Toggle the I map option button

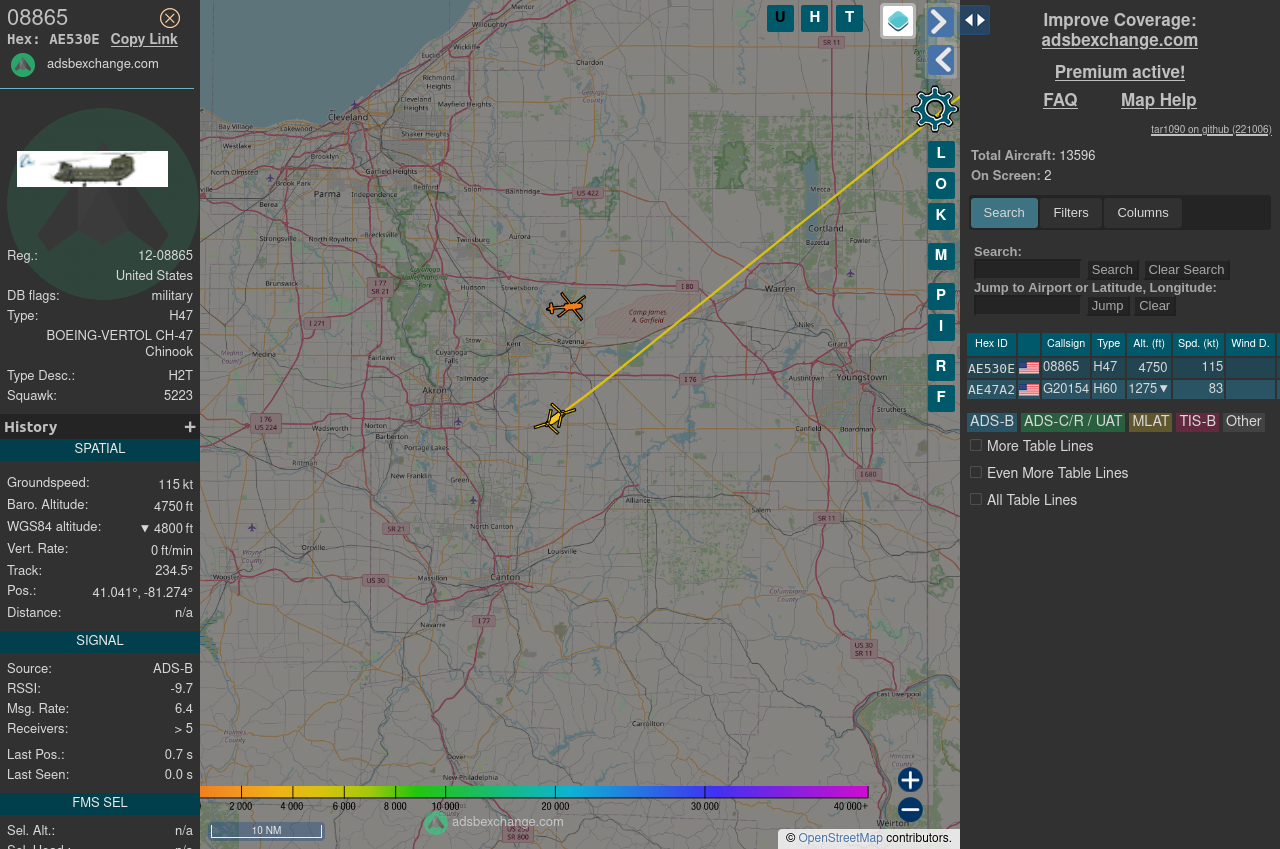pyautogui.click(x=941, y=327)
